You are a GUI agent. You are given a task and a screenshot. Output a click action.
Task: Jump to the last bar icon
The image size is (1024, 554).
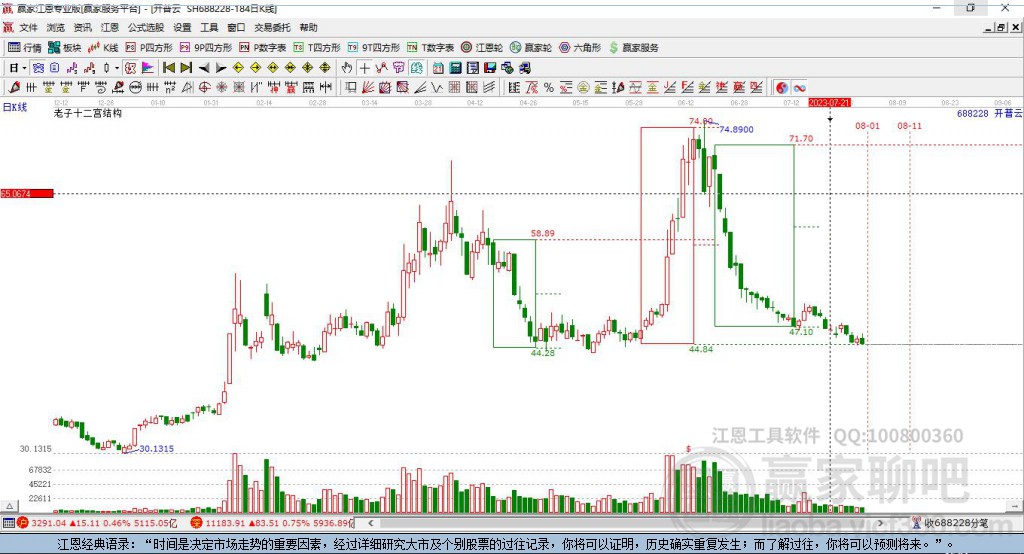coord(186,68)
